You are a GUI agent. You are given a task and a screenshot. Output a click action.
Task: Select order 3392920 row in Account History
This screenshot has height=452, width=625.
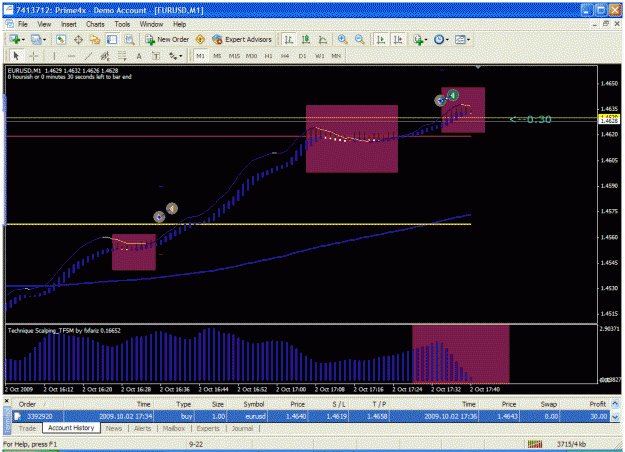312,416
